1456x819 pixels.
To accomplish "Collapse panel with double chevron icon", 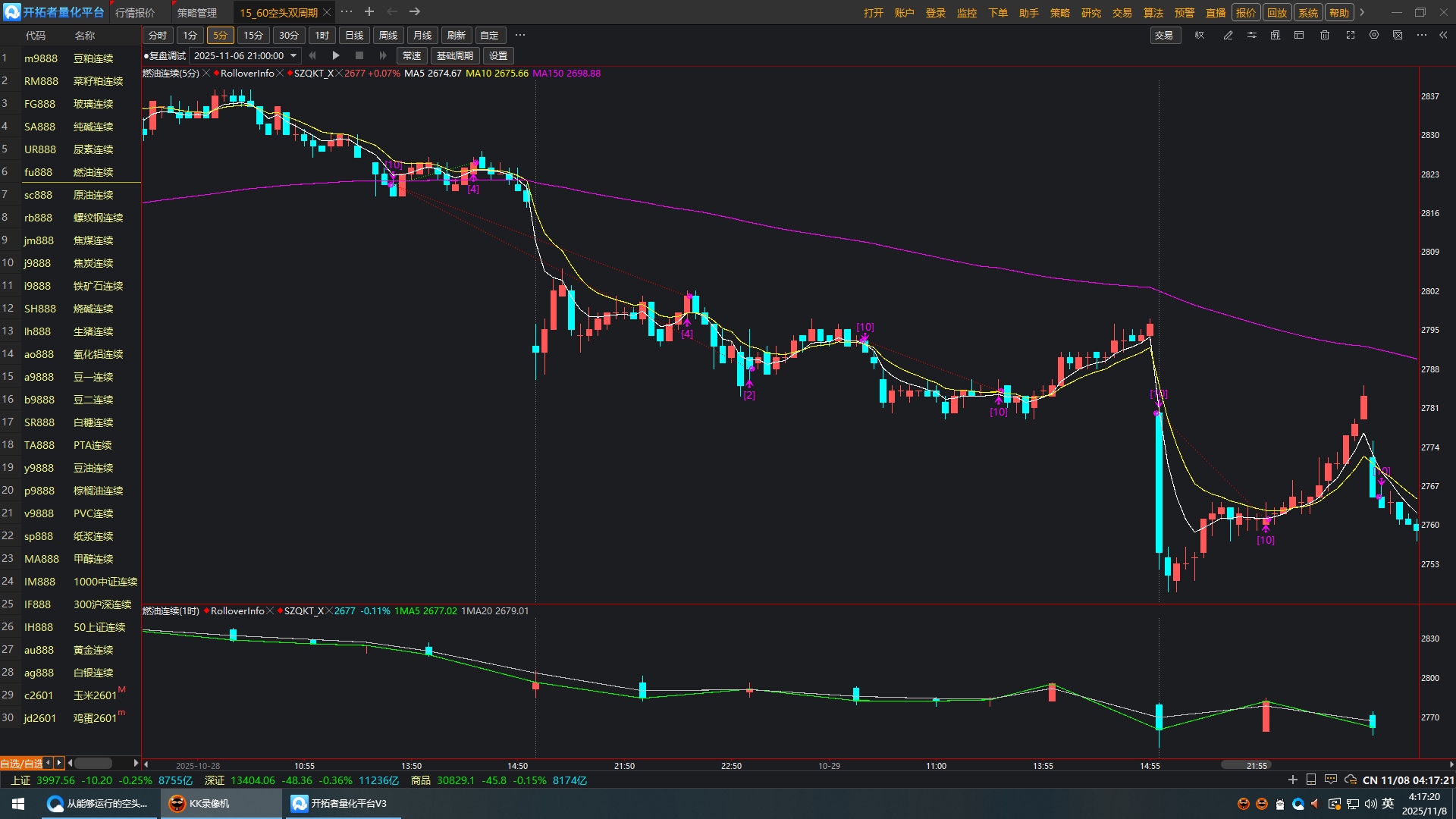I will point(1443,36).
